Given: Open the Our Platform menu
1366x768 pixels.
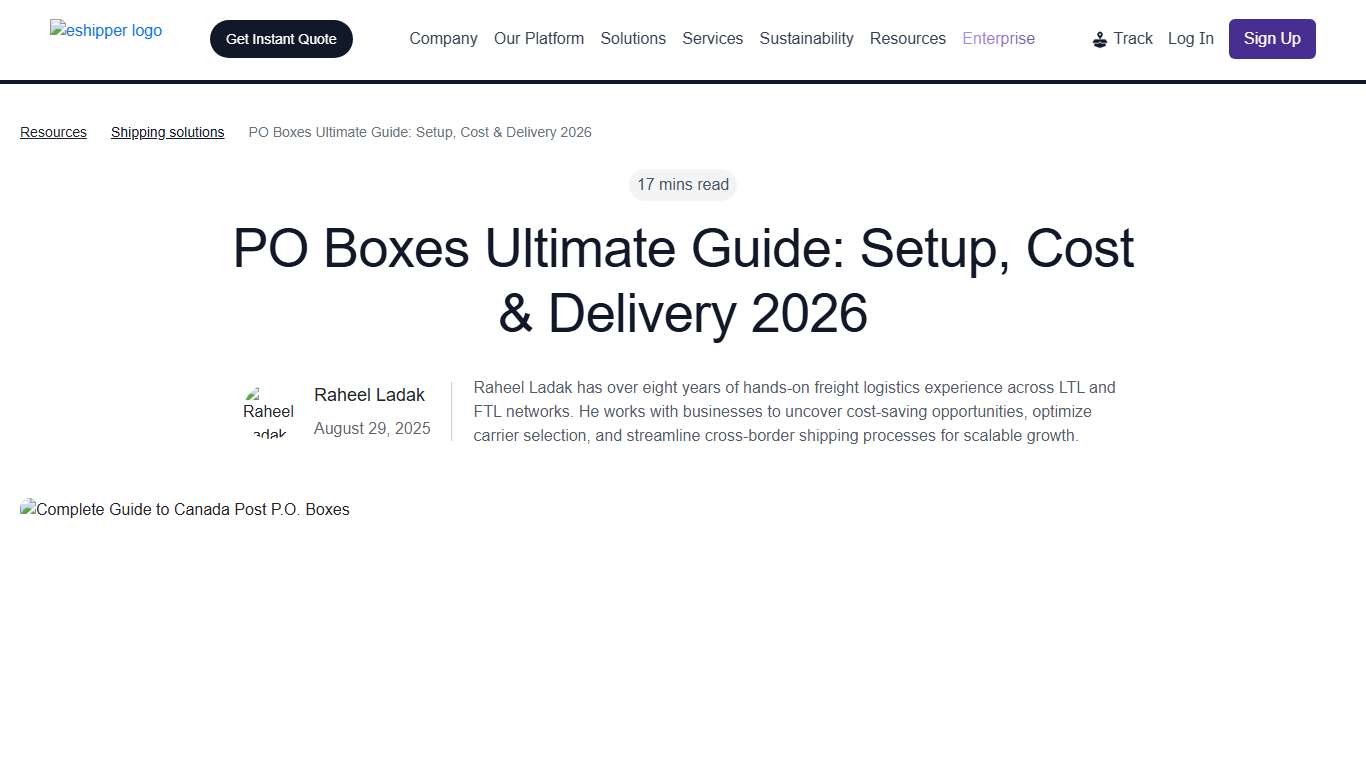Looking at the screenshot, I should (x=538, y=38).
